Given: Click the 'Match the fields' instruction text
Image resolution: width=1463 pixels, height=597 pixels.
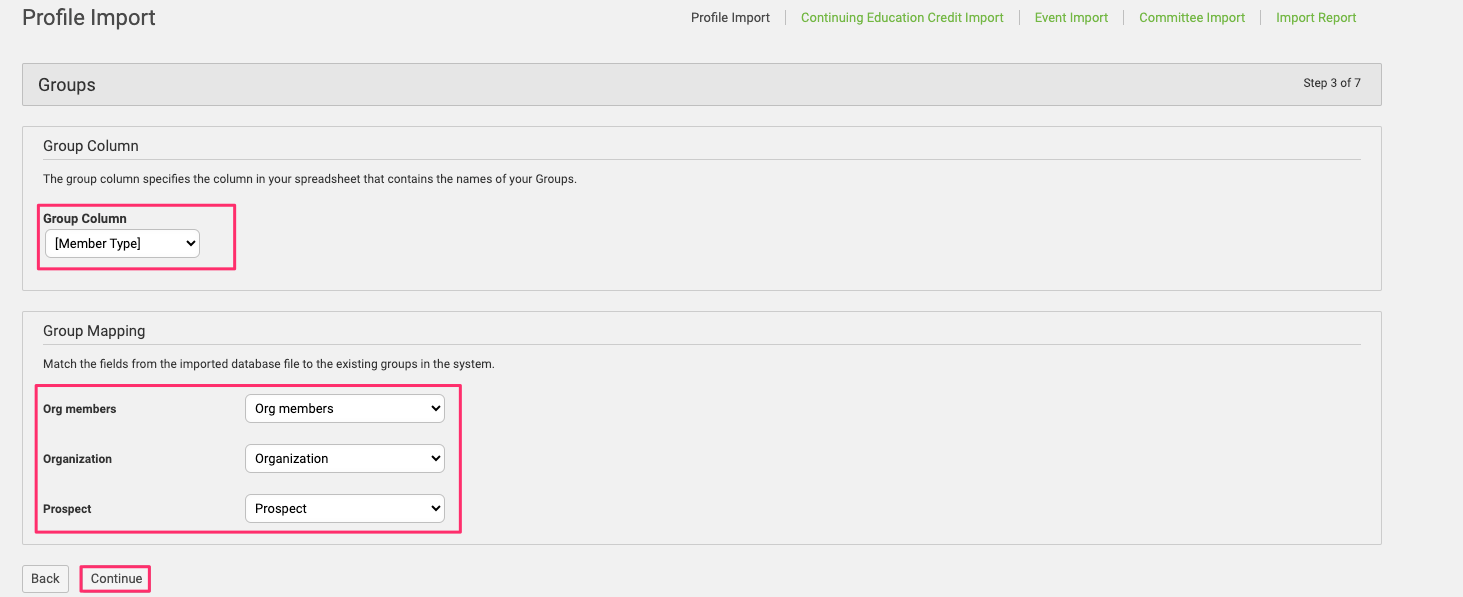Looking at the screenshot, I should pos(269,364).
